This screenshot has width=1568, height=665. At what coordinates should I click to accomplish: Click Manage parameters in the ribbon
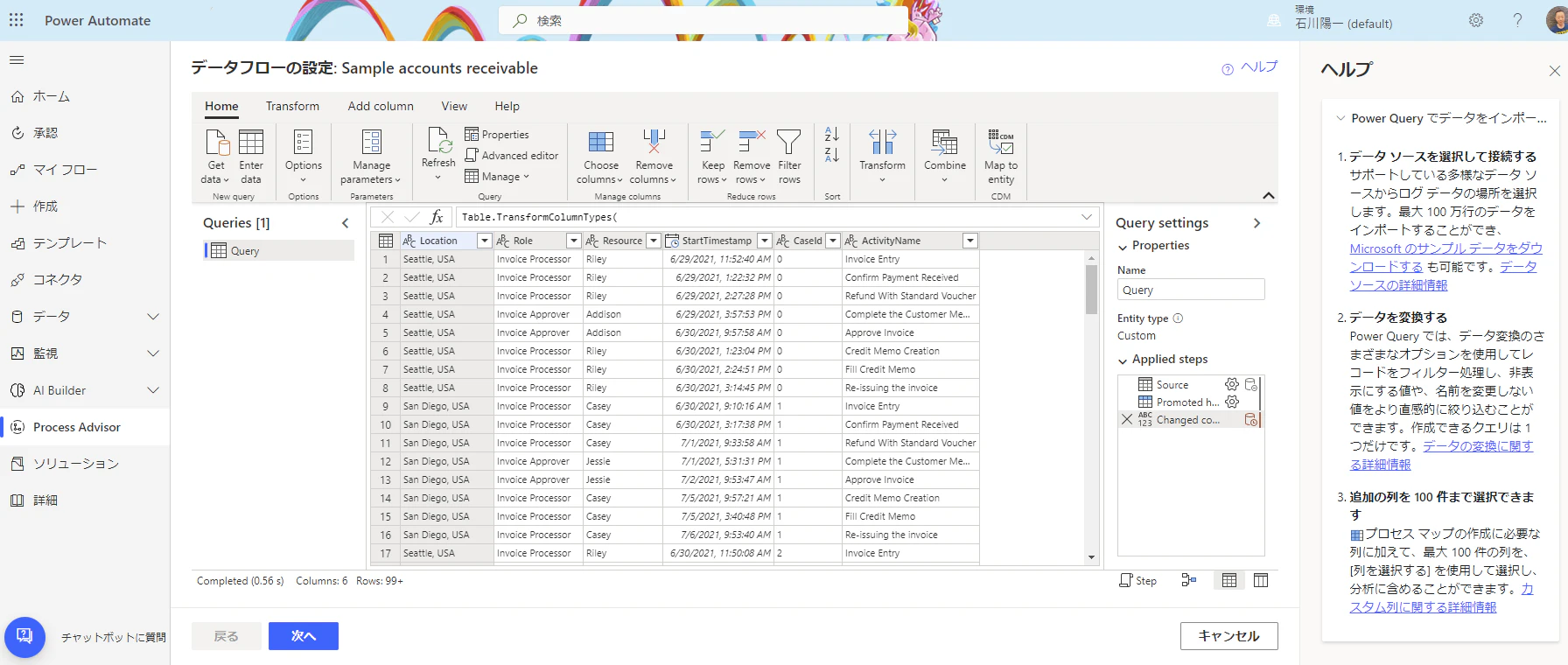[x=371, y=156]
